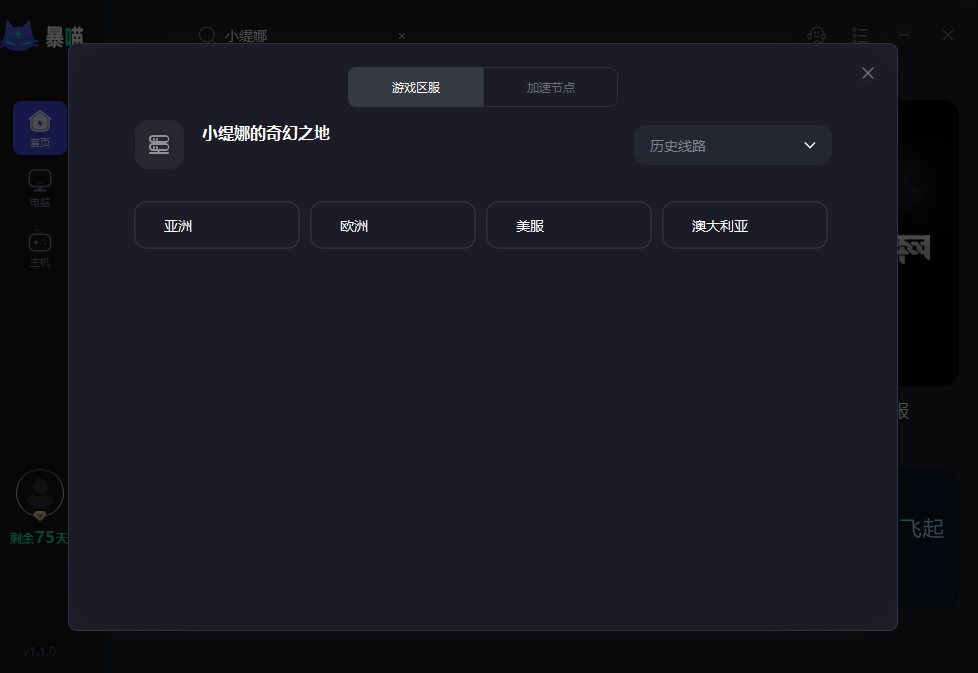Select the 主机 console sidebar icon

[x=40, y=248]
